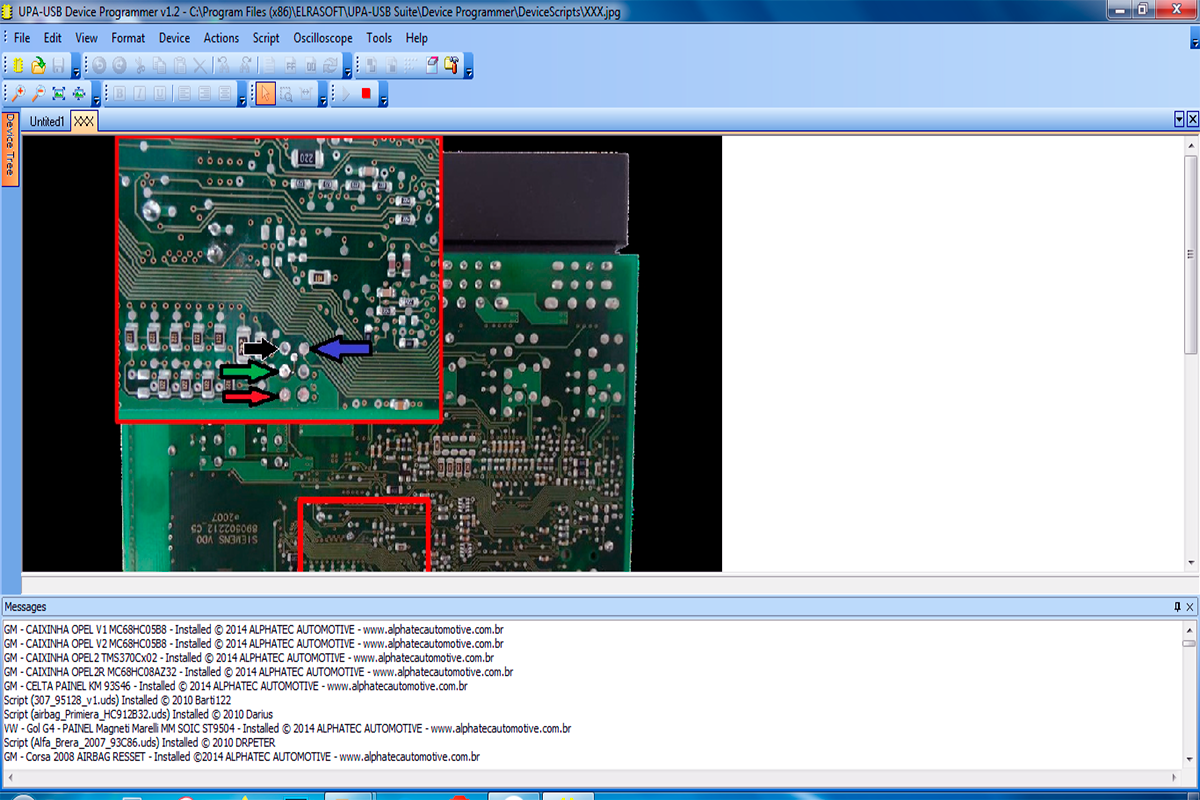The width and height of the screenshot is (1200, 800).
Task: Click the red stop icon
Action: tap(367, 92)
